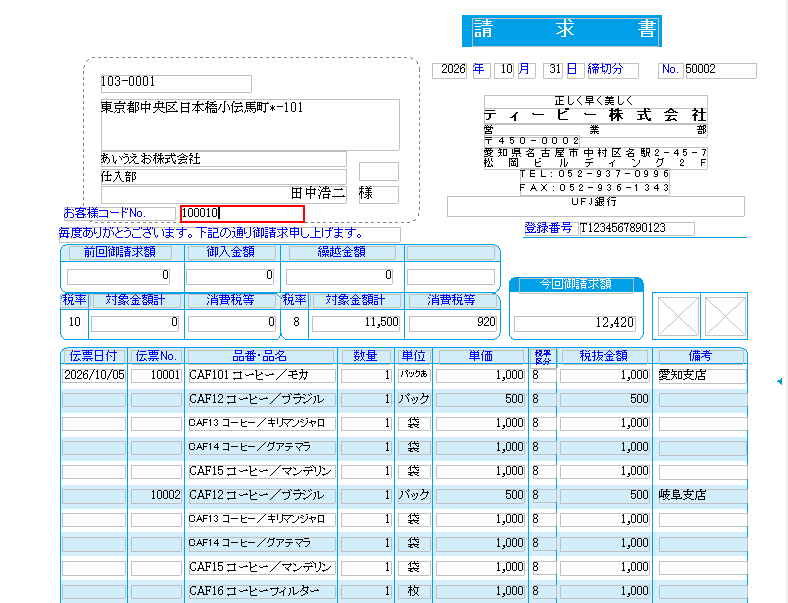This screenshot has width=788, height=603.
Task: Click the unit cell 枚 in CAF16 row
Action: 414,591
